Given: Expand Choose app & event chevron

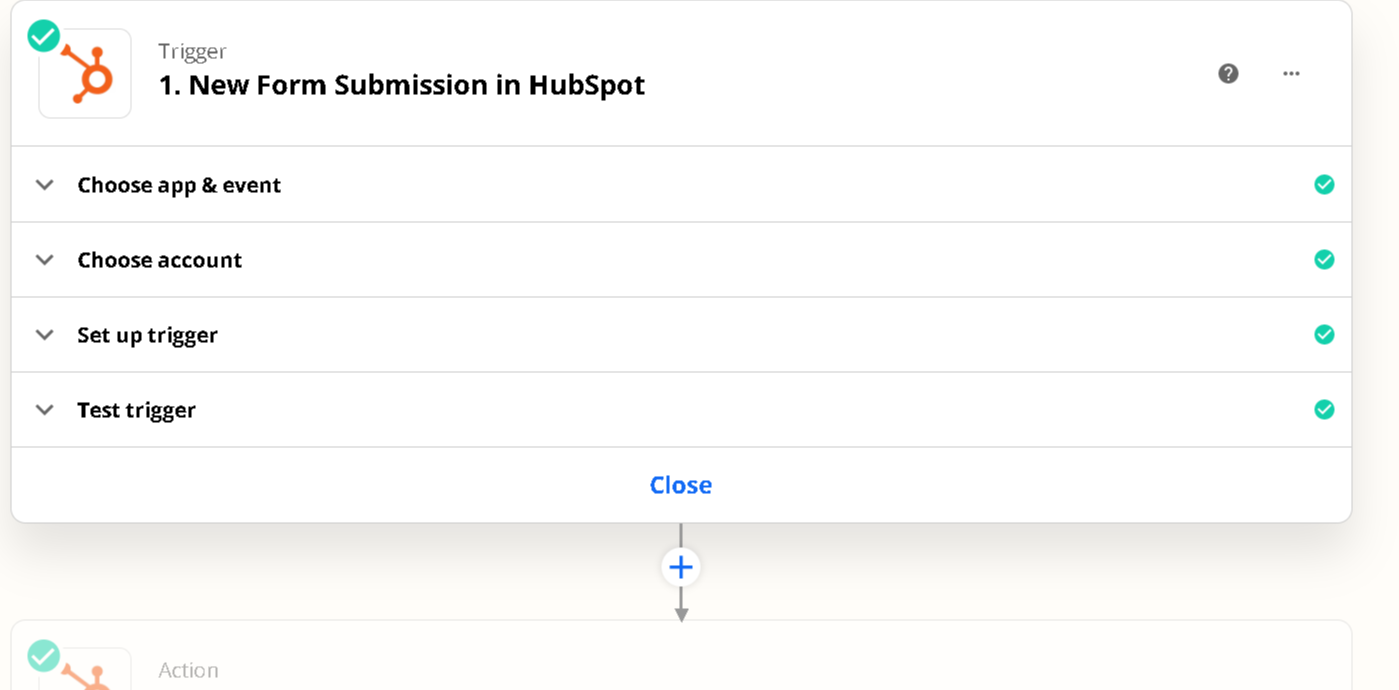Looking at the screenshot, I should point(44,184).
